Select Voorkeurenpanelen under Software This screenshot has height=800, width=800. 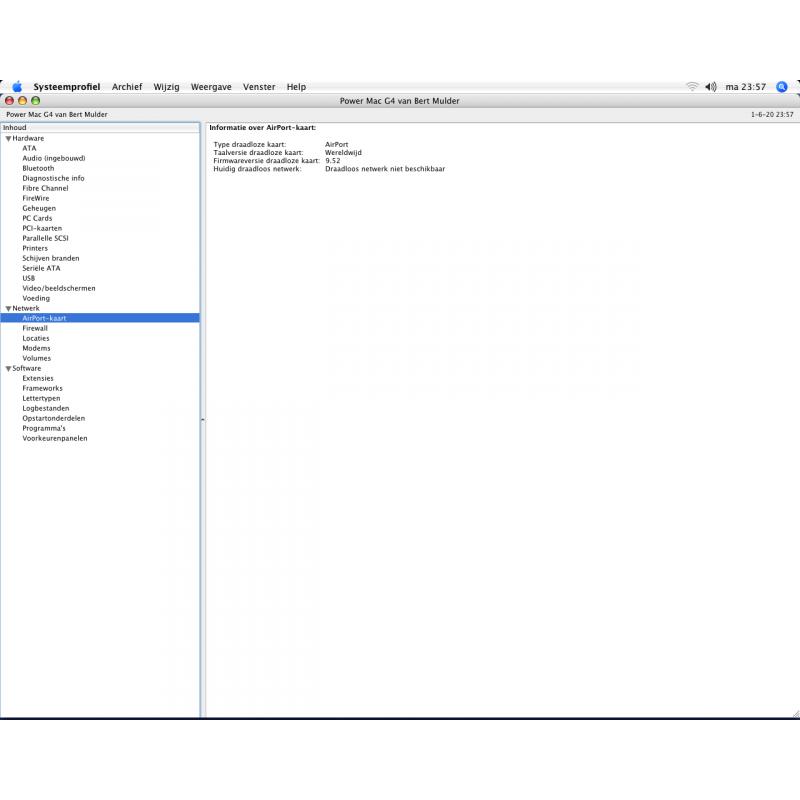[55, 438]
